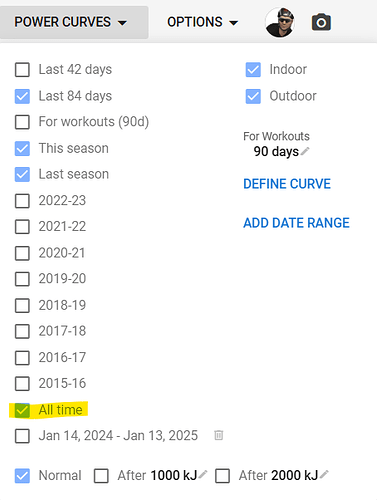Open the user profile avatar

[x=280, y=23]
